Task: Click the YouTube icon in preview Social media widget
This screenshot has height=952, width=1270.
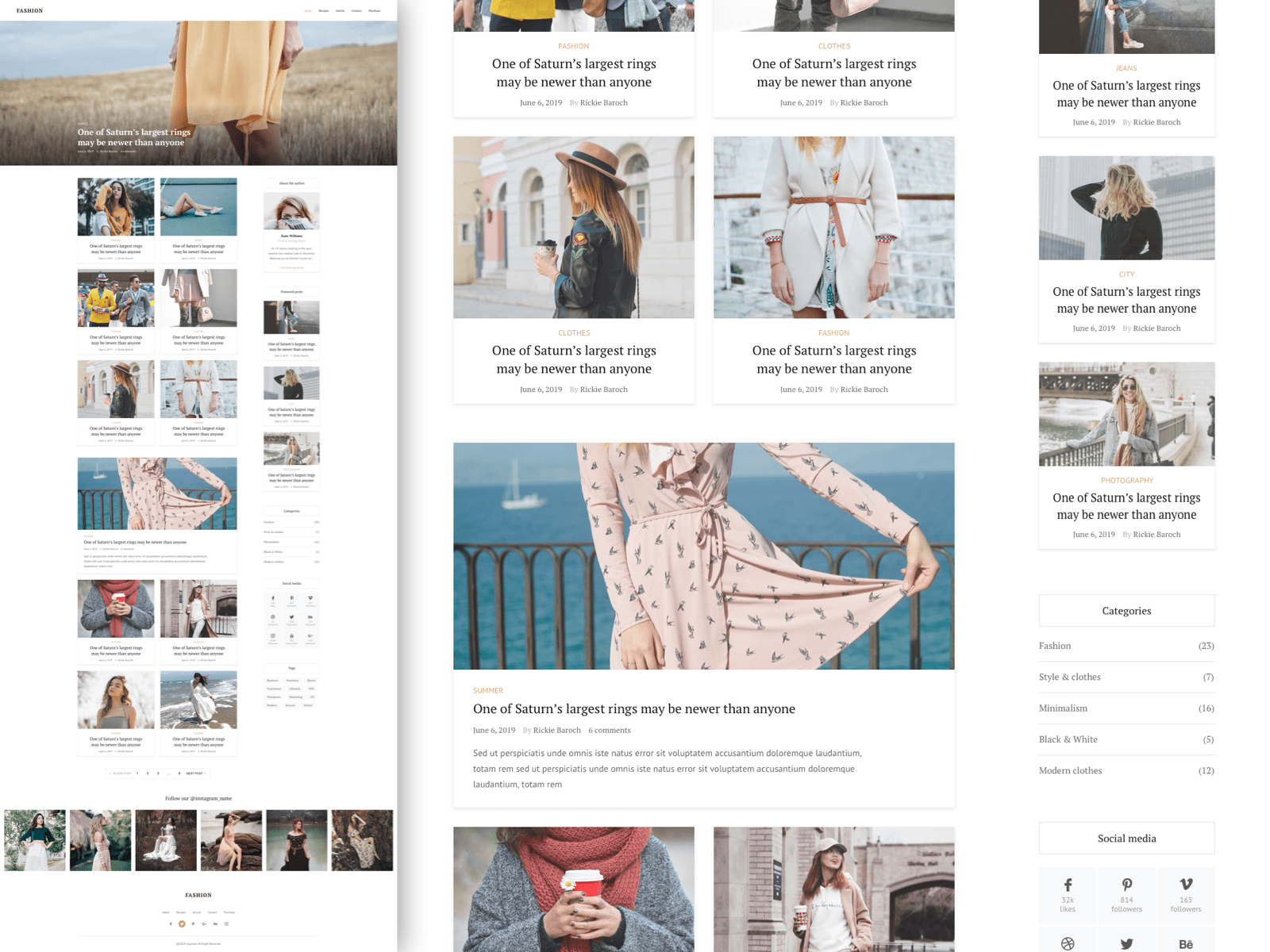Action: (x=291, y=635)
